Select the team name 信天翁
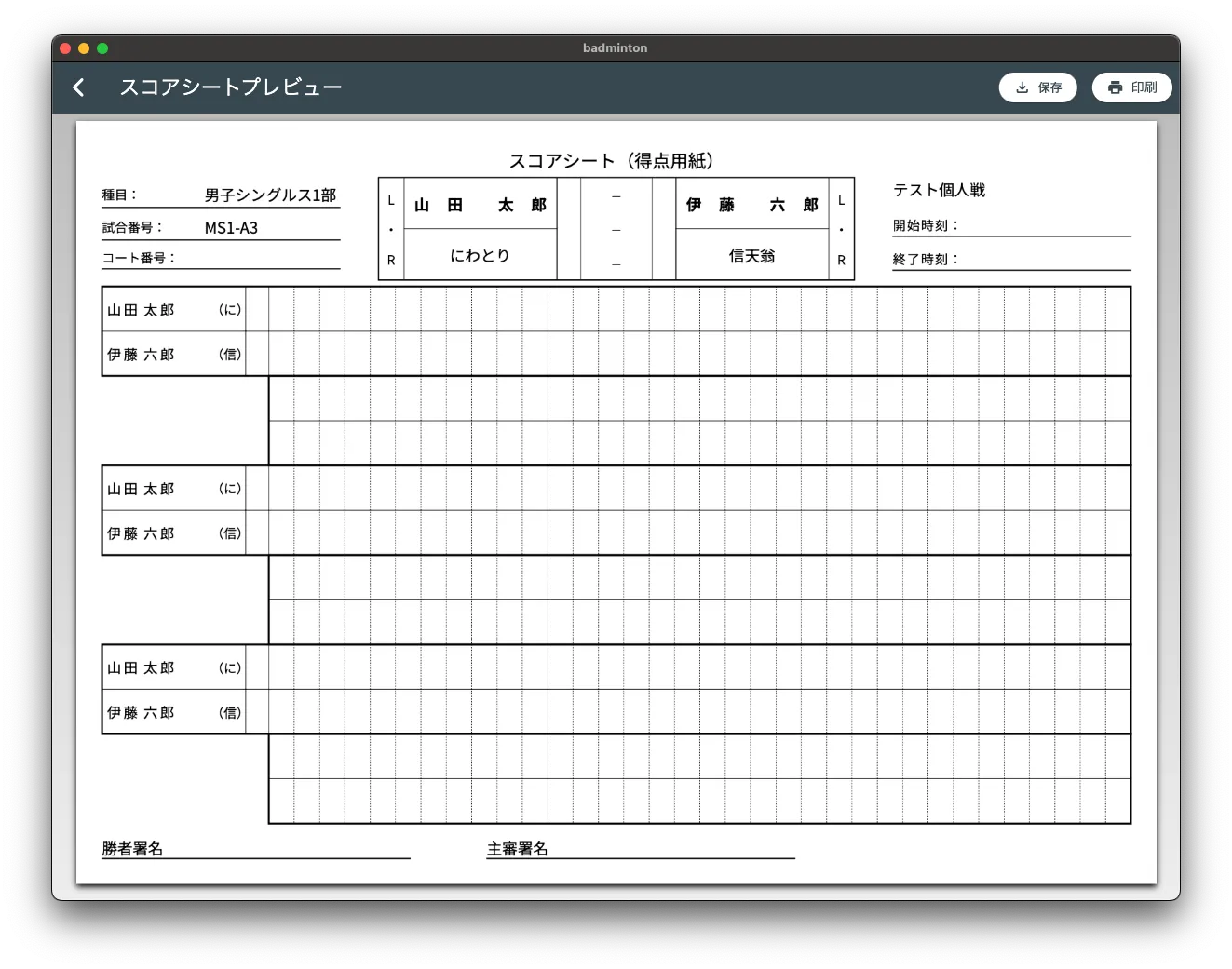This screenshot has height=969, width=1232. (751, 255)
